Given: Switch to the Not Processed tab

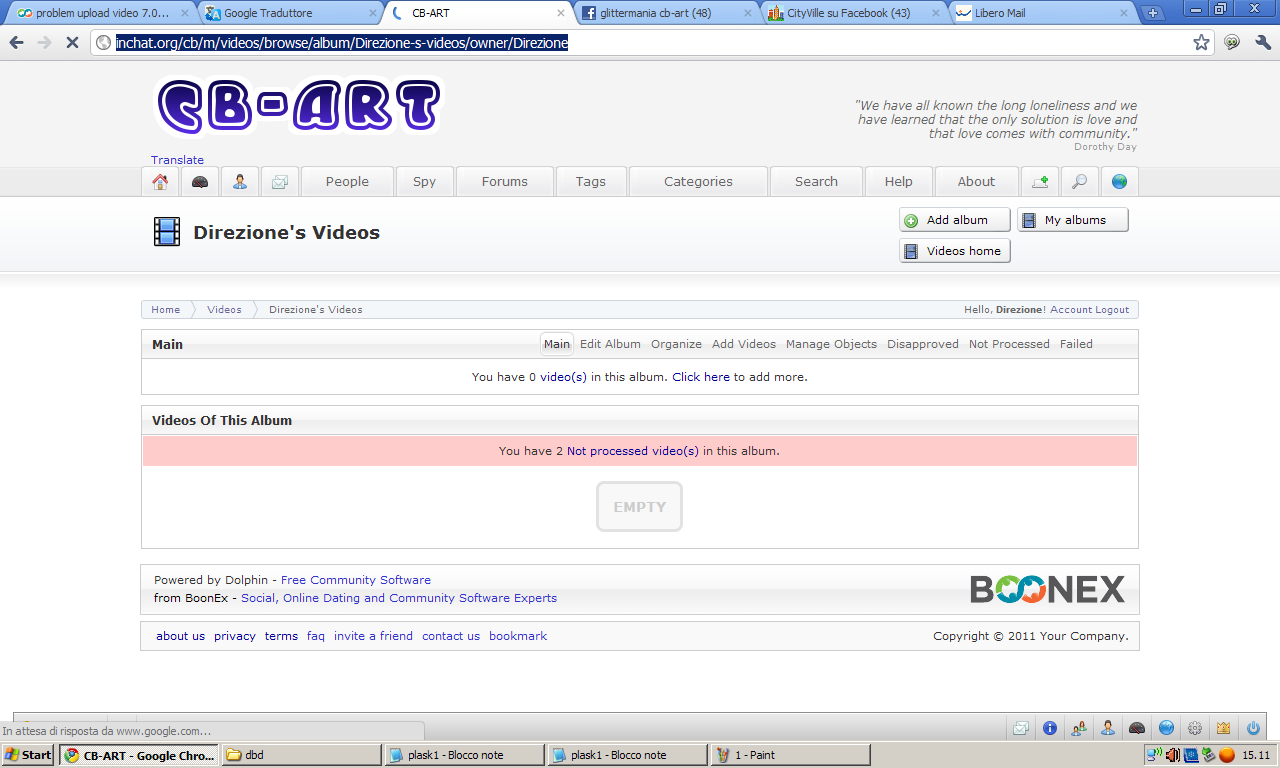Looking at the screenshot, I should click(x=1009, y=344).
